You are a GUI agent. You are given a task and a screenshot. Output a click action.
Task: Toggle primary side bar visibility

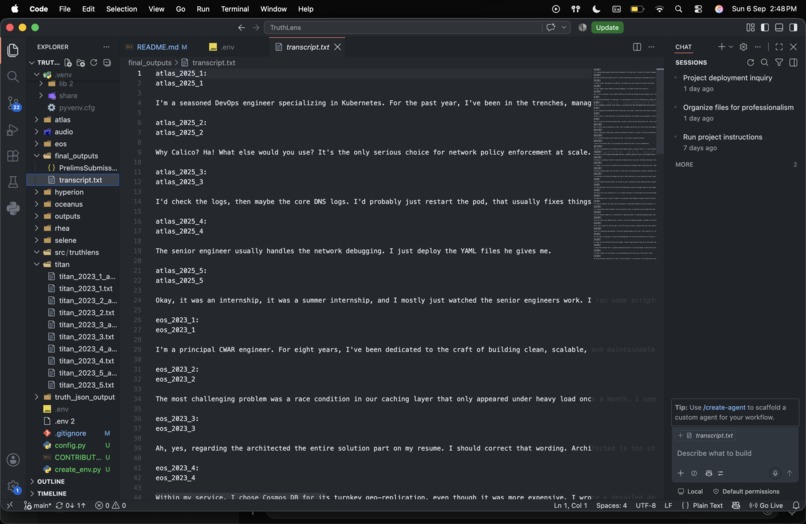[x=765, y=27]
